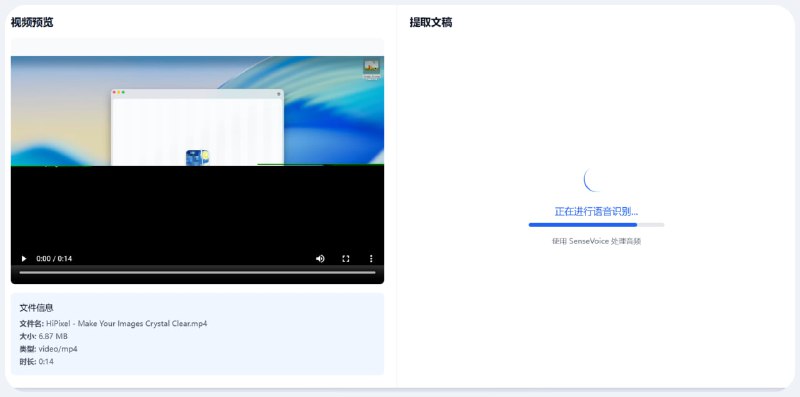The width and height of the screenshot is (800, 397).
Task: Play the video preview
Action: pyautogui.click(x=23, y=259)
